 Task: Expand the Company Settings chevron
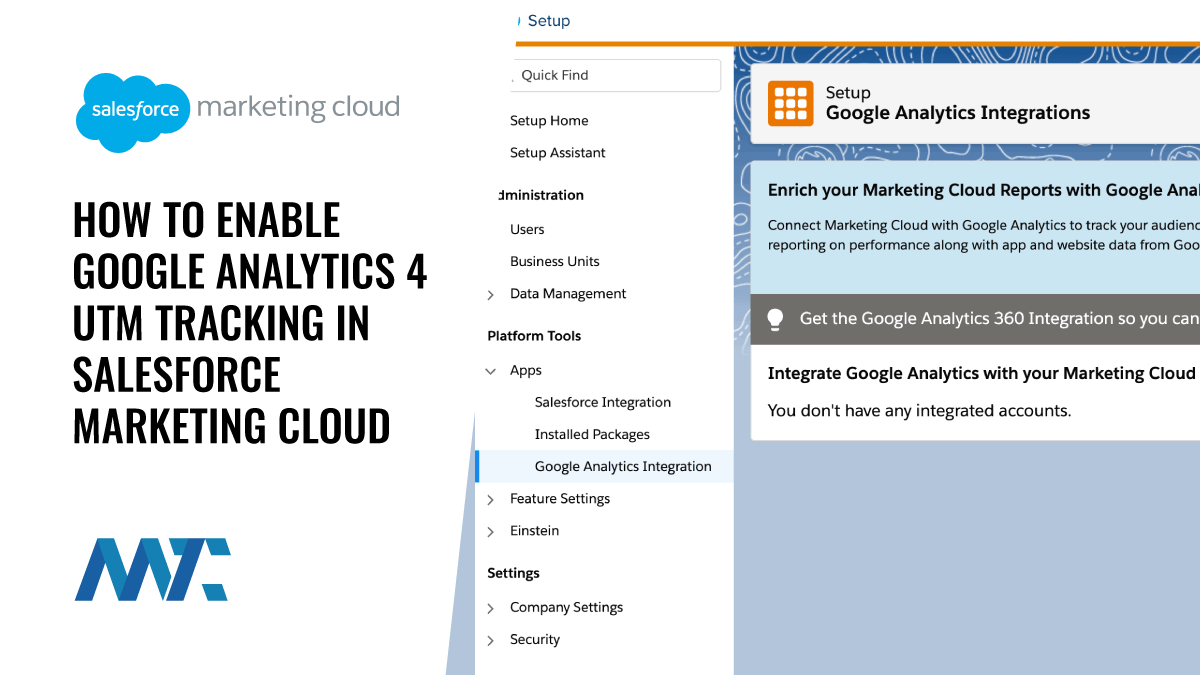click(490, 608)
